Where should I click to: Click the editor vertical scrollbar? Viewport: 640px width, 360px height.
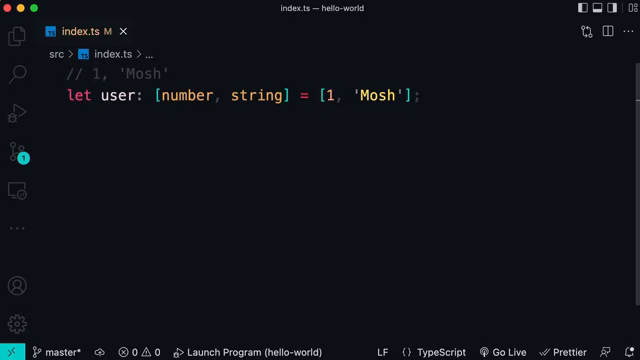(x=637, y=184)
